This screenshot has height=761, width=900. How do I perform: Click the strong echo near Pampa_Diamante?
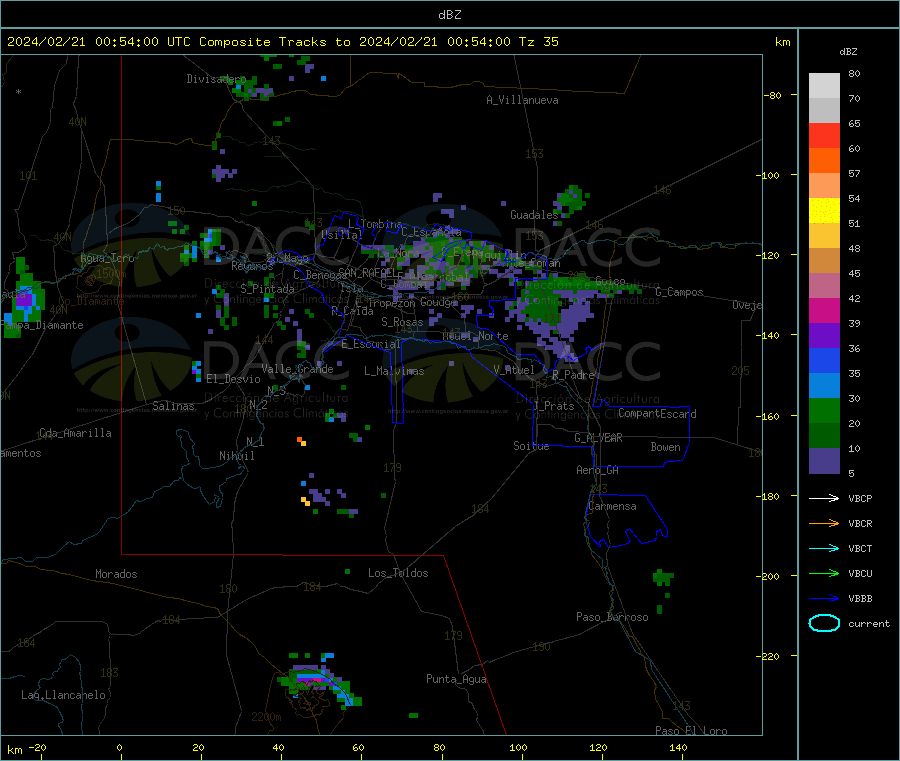[24, 300]
